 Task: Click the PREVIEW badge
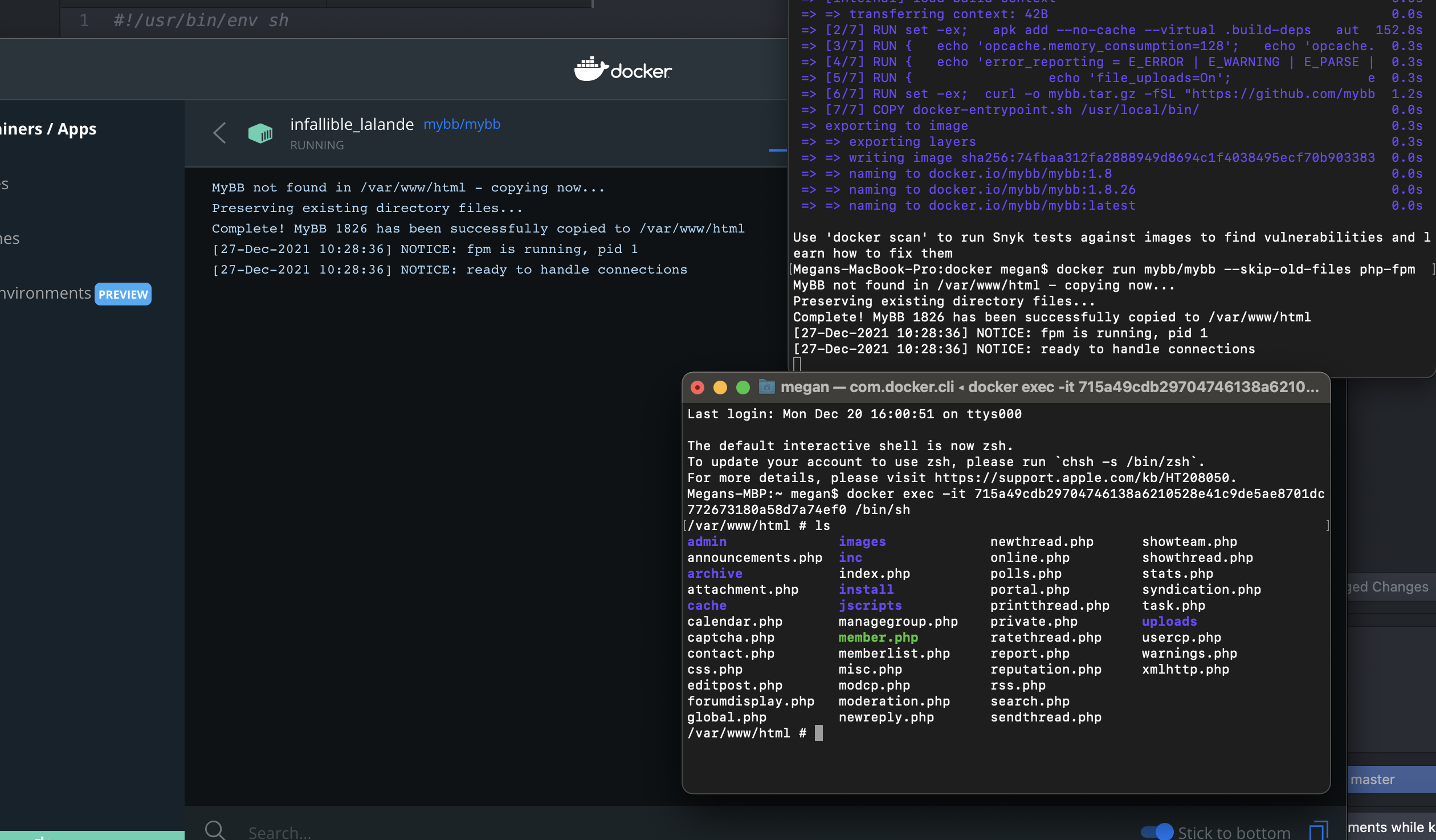pyautogui.click(x=123, y=294)
